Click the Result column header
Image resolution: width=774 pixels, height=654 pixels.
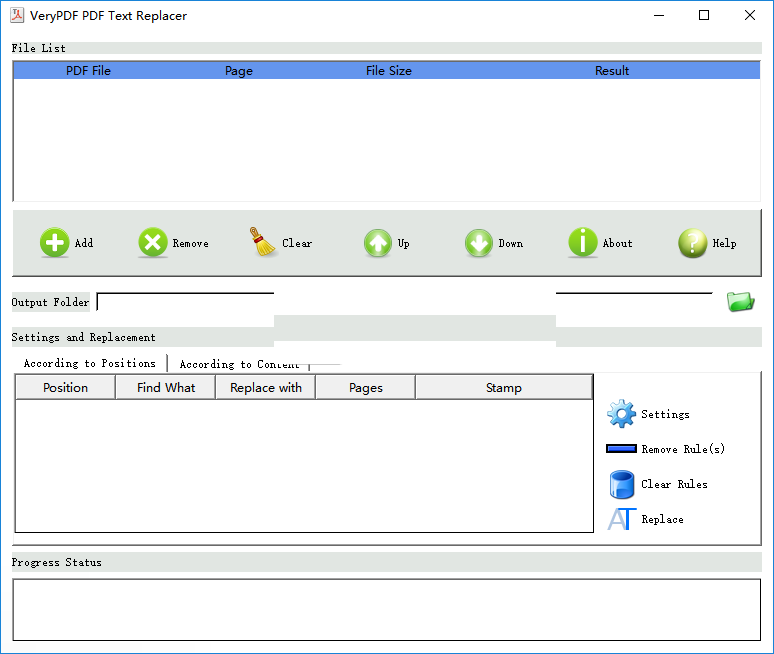(612, 71)
